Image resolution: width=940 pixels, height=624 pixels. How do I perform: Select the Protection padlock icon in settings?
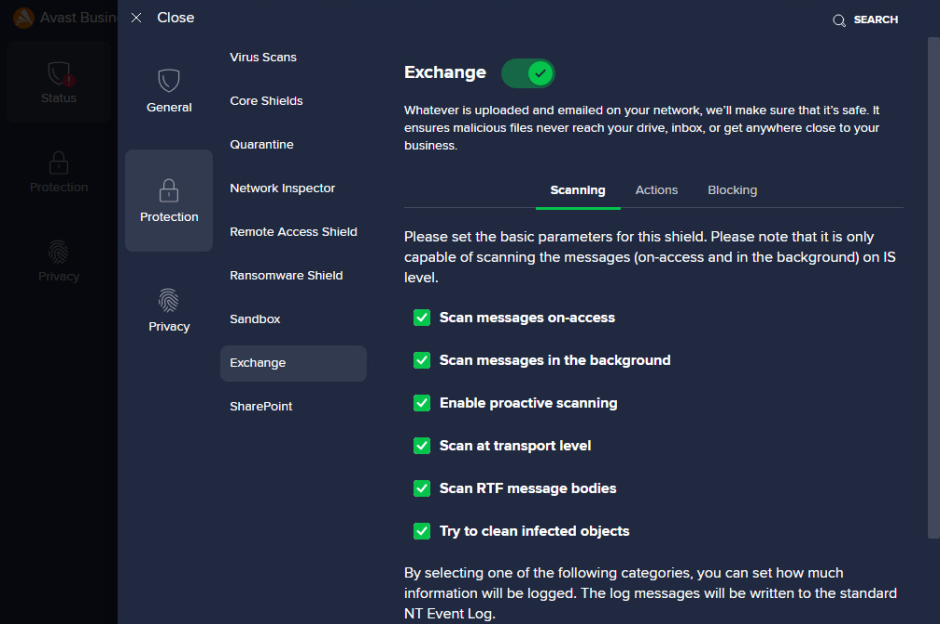(168, 191)
